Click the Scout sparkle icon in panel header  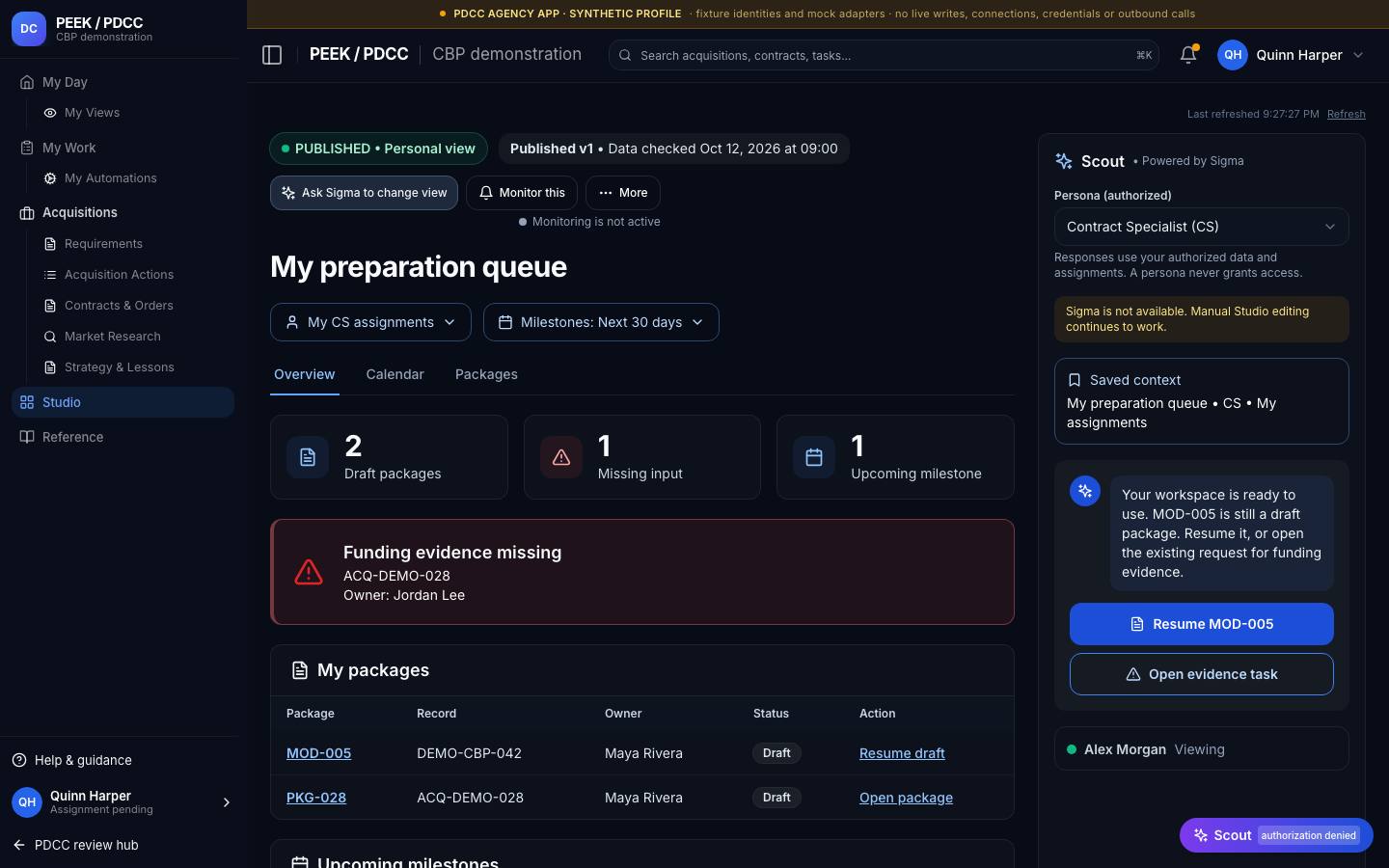coord(1064,161)
